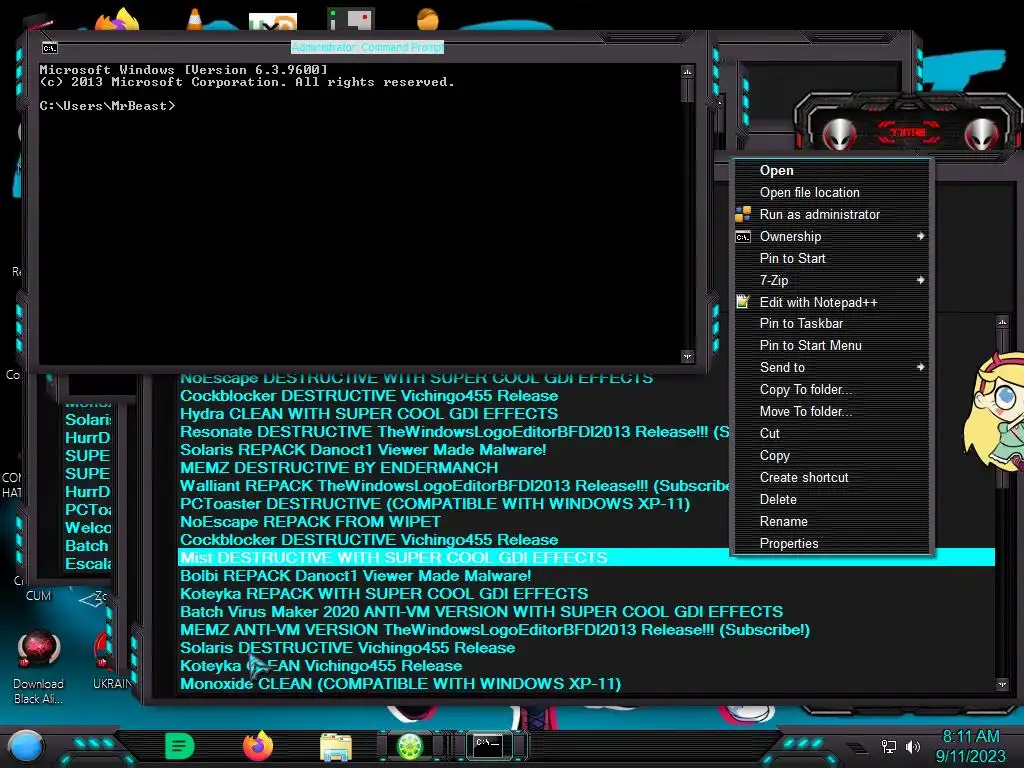This screenshot has width=1024, height=768.
Task: Click the volume speaker icon in the tray
Action: pos(912,746)
